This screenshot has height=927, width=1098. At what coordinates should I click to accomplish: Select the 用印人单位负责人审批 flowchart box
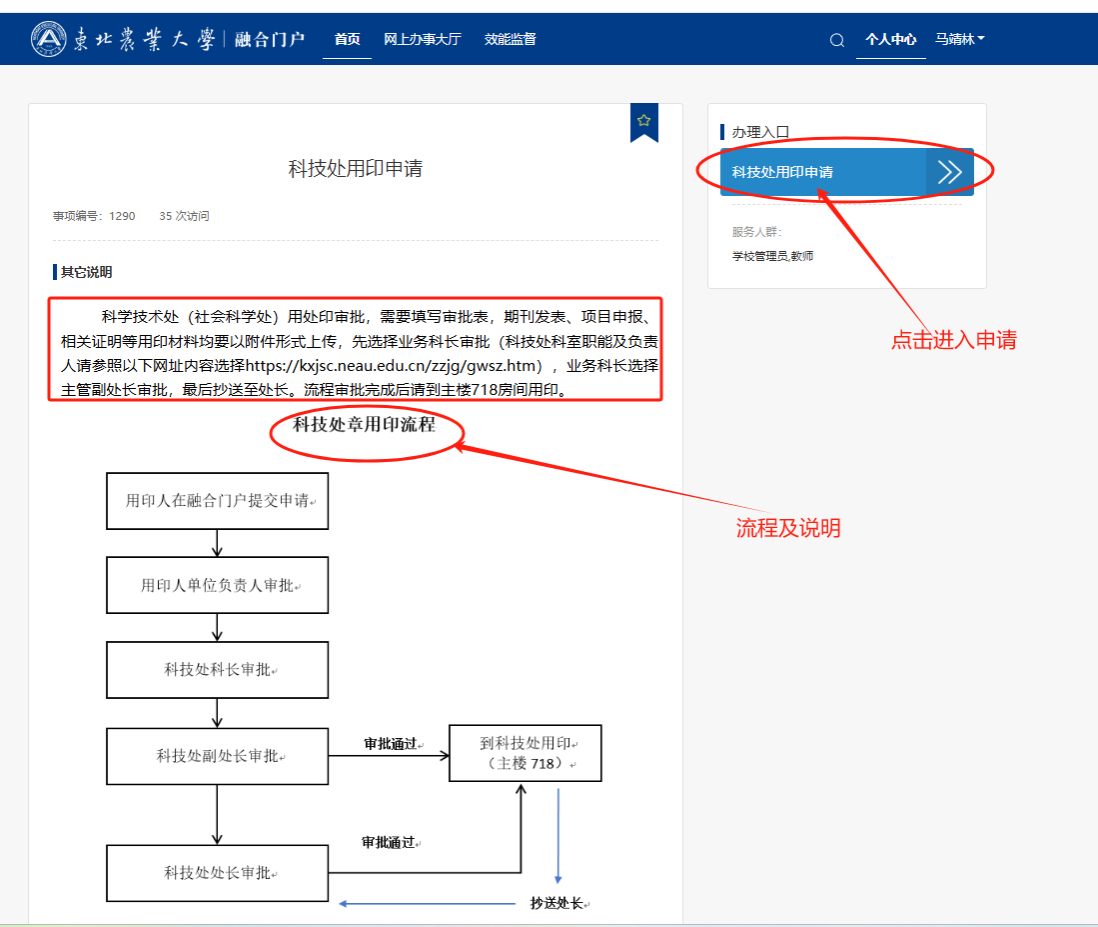pos(217,585)
